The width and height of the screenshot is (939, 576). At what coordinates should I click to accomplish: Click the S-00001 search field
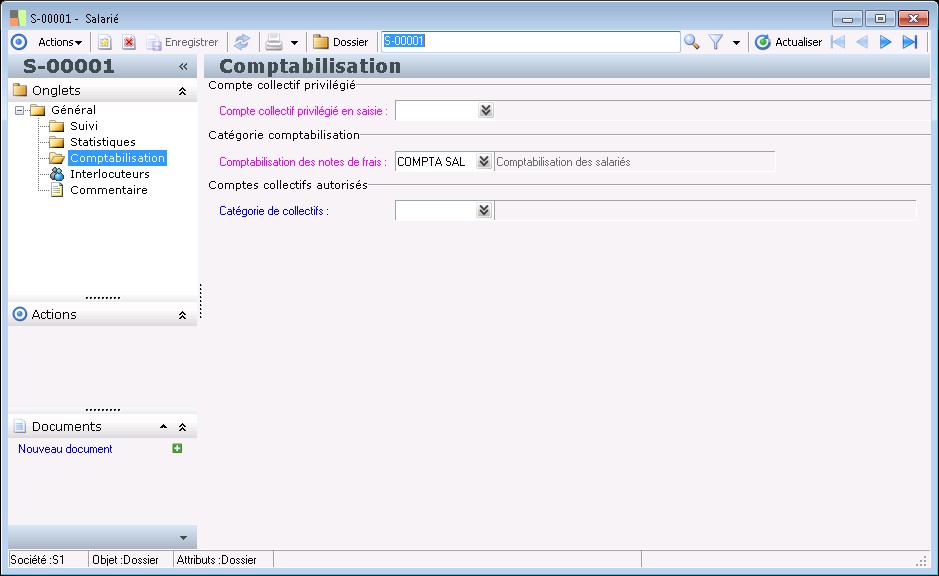pos(531,41)
